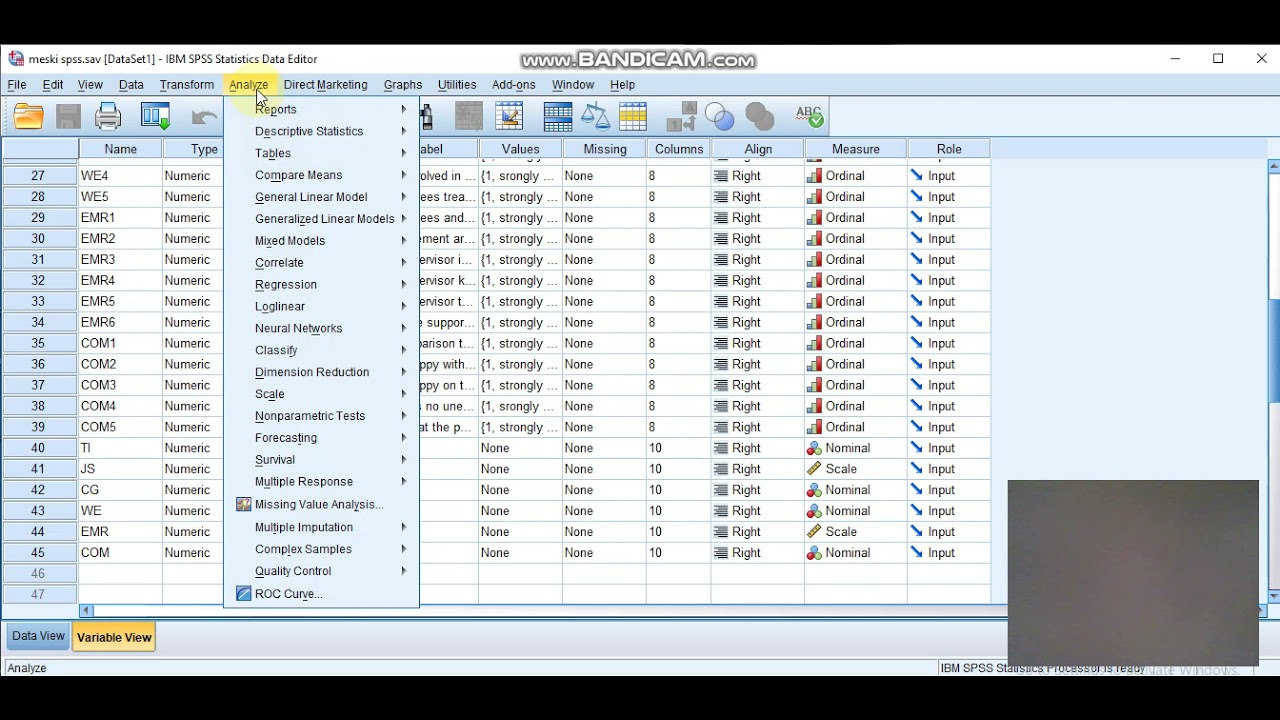Open the Graphs menu
Image resolution: width=1280 pixels, height=720 pixels.
point(403,85)
